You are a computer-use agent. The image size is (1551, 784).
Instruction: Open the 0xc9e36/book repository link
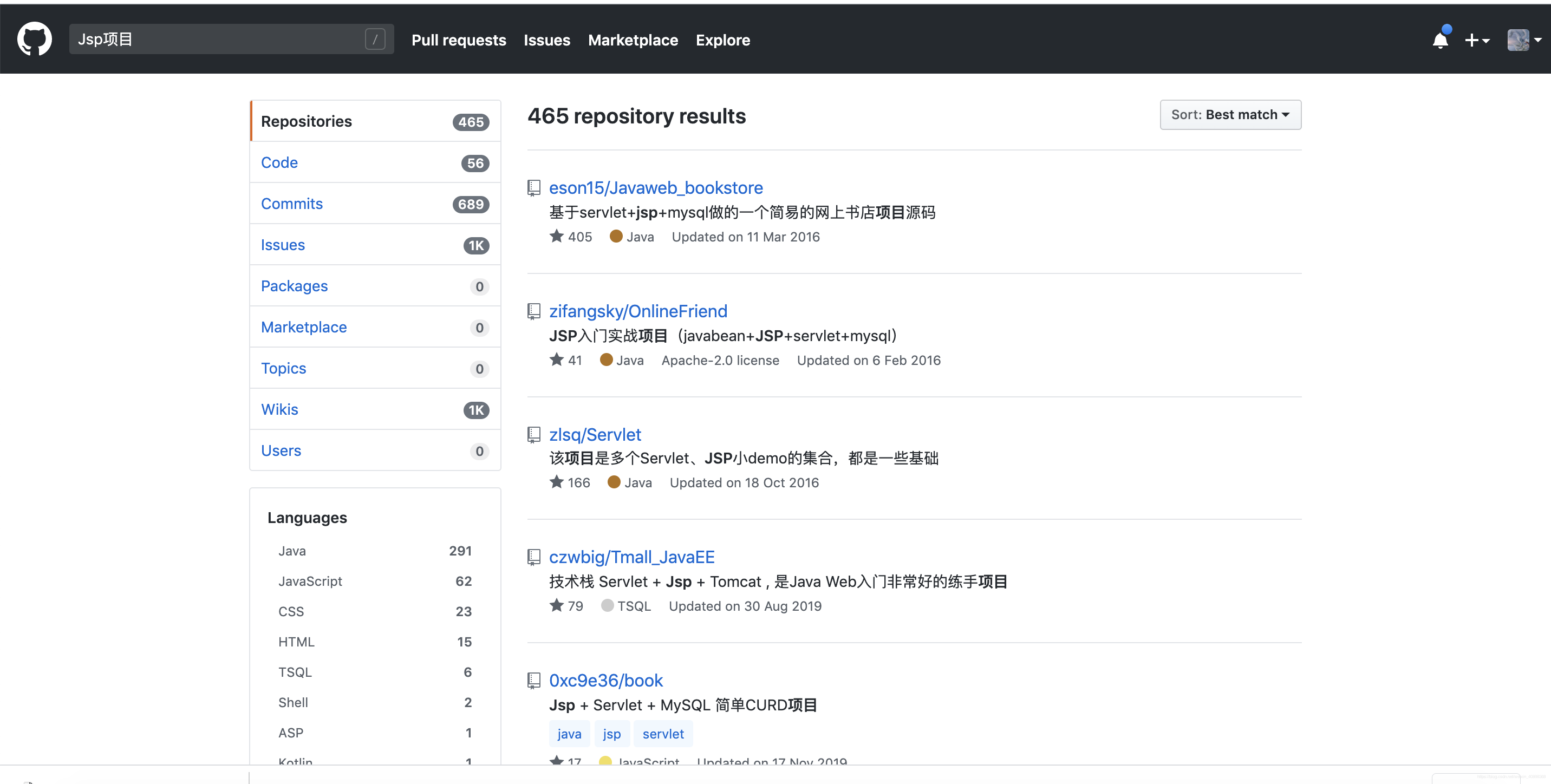pyautogui.click(x=605, y=681)
